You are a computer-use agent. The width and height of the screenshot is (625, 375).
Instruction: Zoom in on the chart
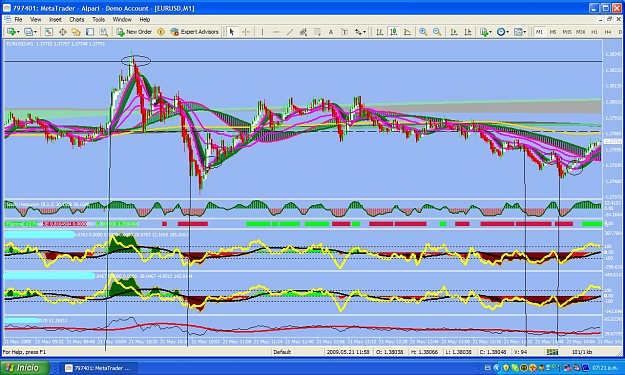pos(423,32)
